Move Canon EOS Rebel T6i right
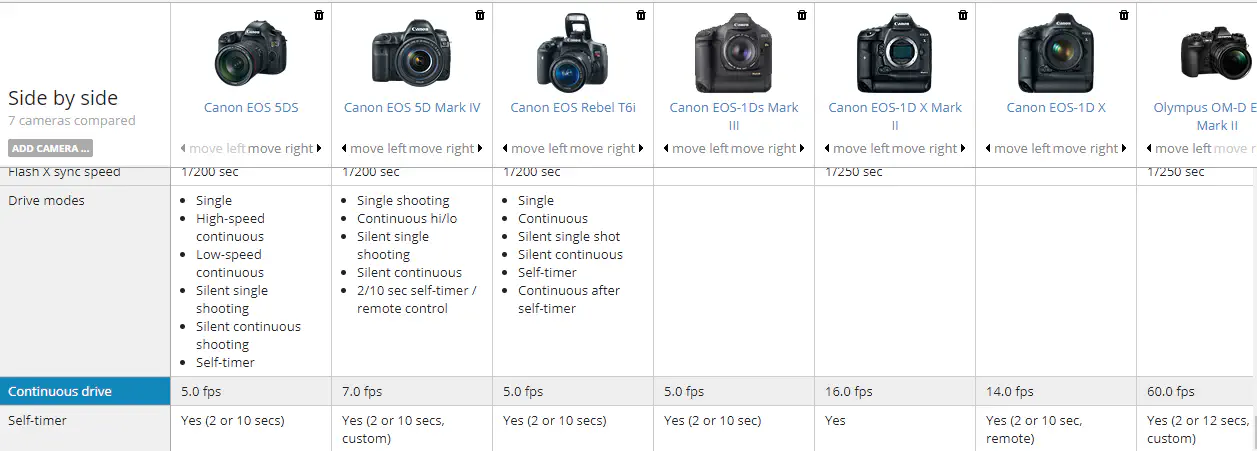This screenshot has height=451, width=1257. click(606, 149)
